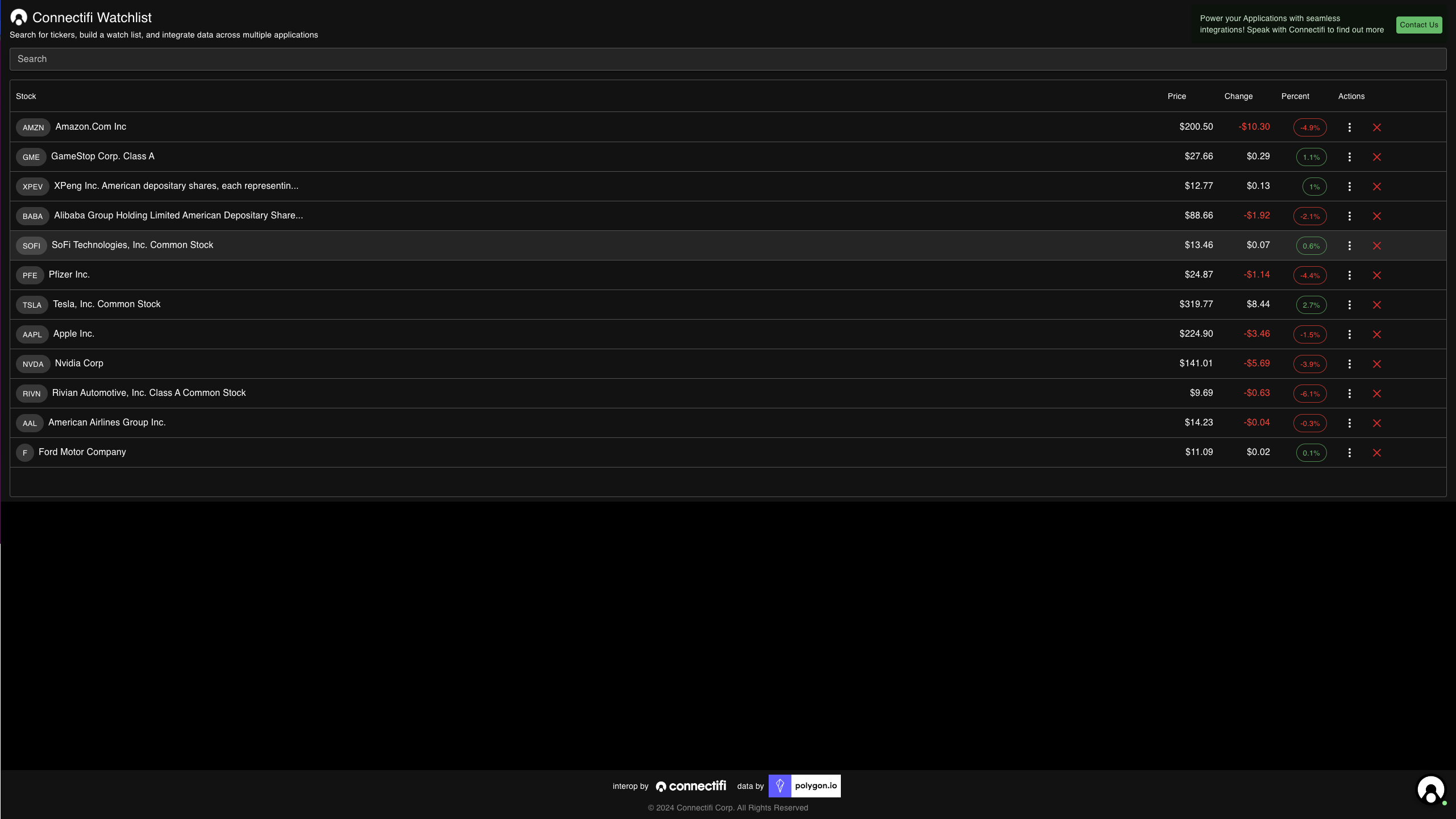Click the Stock column header to sort

[x=25, y=96]
